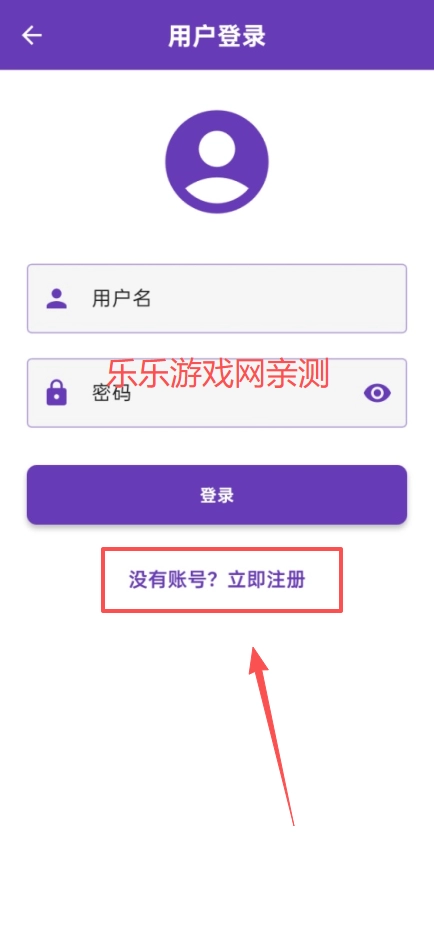The width and height of the screenshot is (434, 930).
Task: Click the 用户登录 page title
Action: click(x=217, y=36)
